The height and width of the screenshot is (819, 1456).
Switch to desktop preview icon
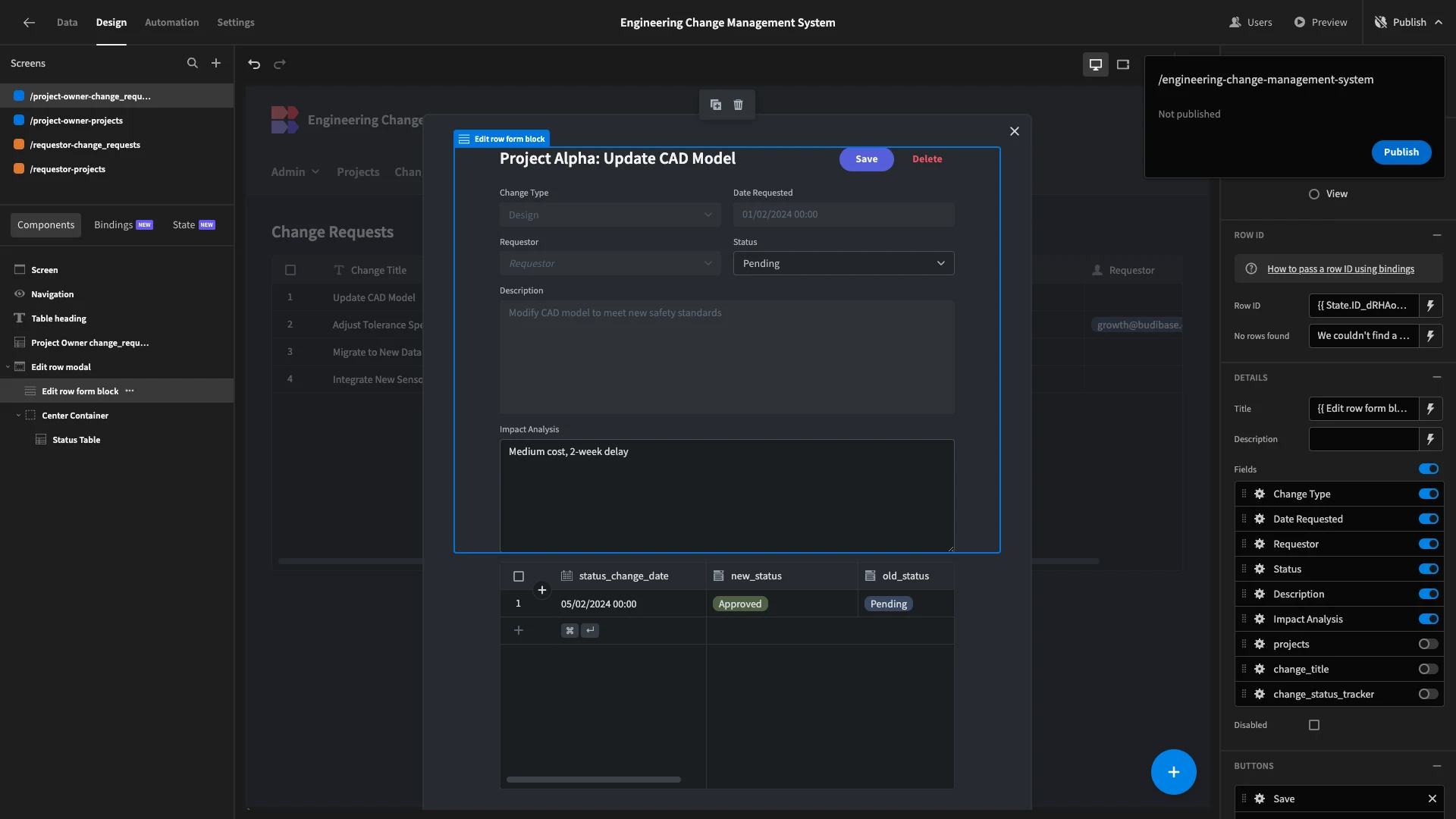[x=1096, y=64]
